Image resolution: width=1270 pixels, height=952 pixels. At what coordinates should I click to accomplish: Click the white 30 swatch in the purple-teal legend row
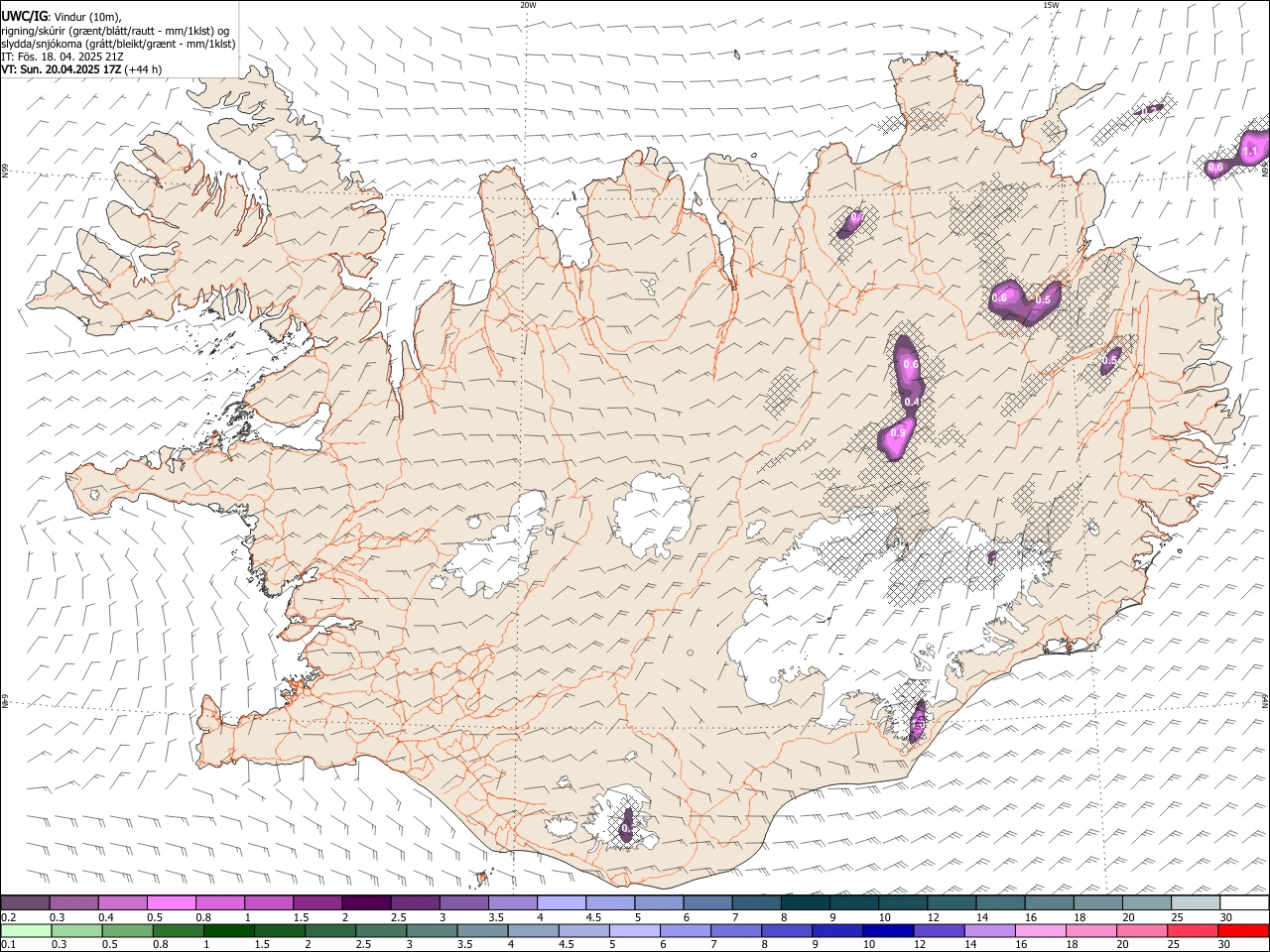point(1244,903)
